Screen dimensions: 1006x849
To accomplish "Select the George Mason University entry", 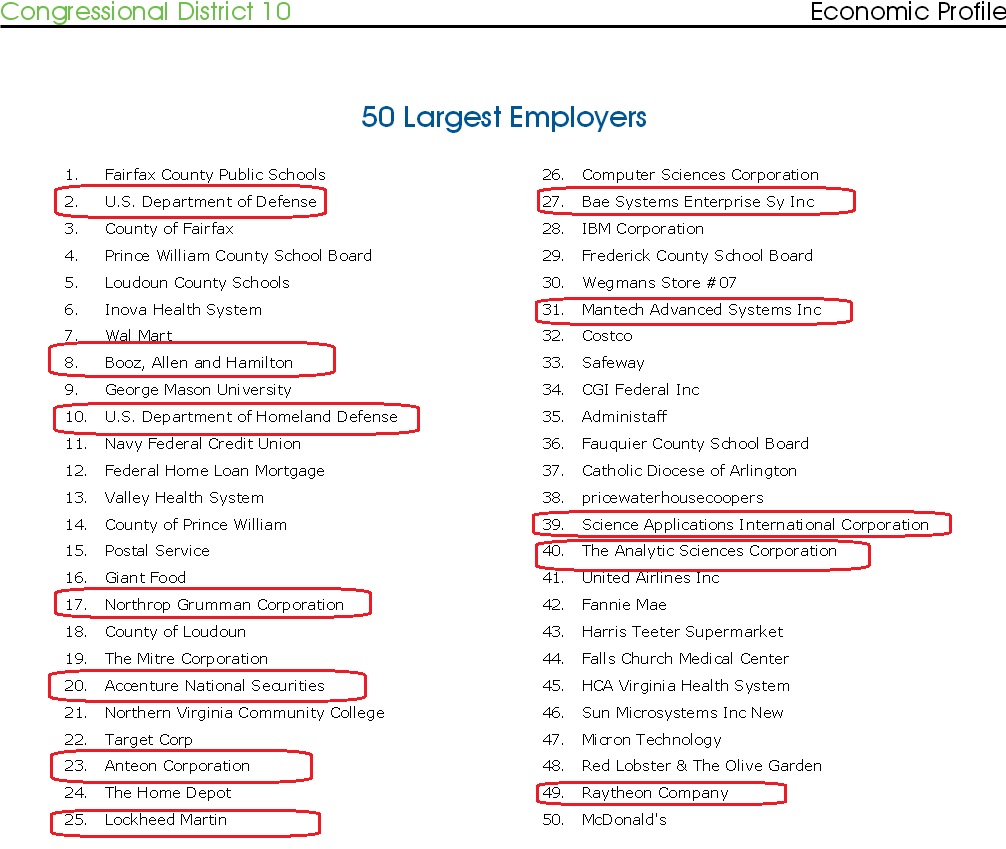I will tap(198, 390).
